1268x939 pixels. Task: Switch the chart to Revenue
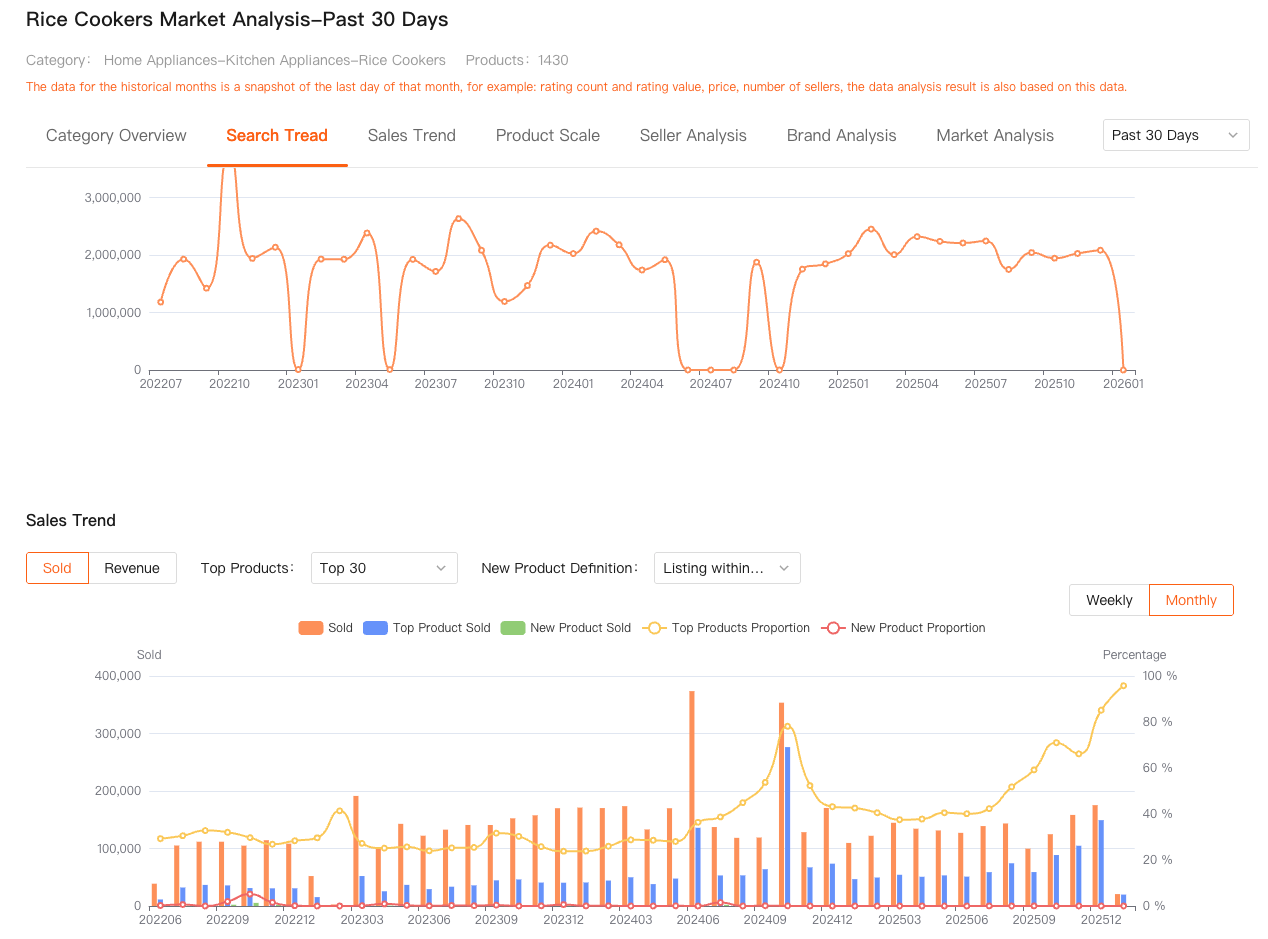(132, 568)
